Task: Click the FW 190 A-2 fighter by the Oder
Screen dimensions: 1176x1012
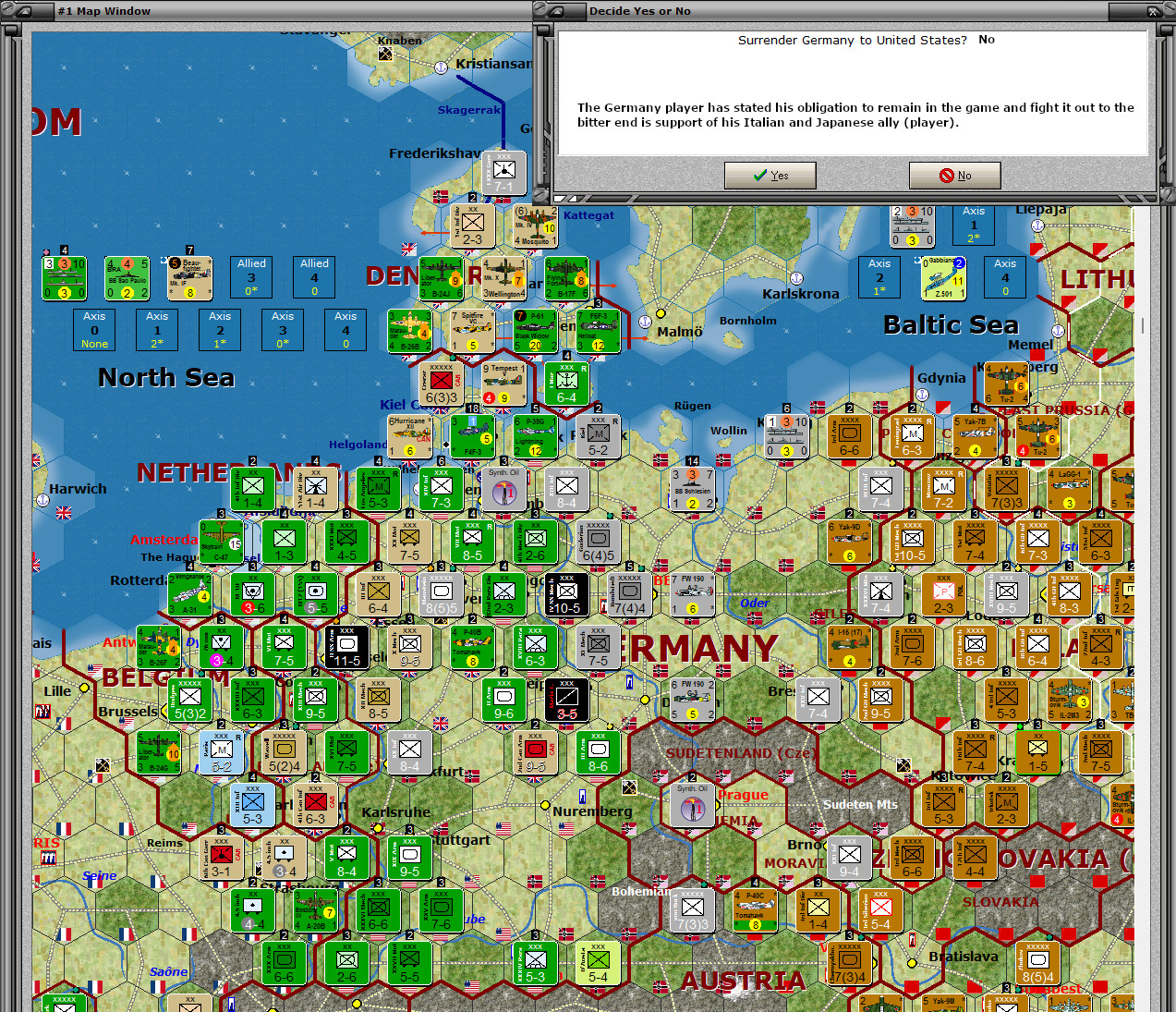Action: [693, 594]
